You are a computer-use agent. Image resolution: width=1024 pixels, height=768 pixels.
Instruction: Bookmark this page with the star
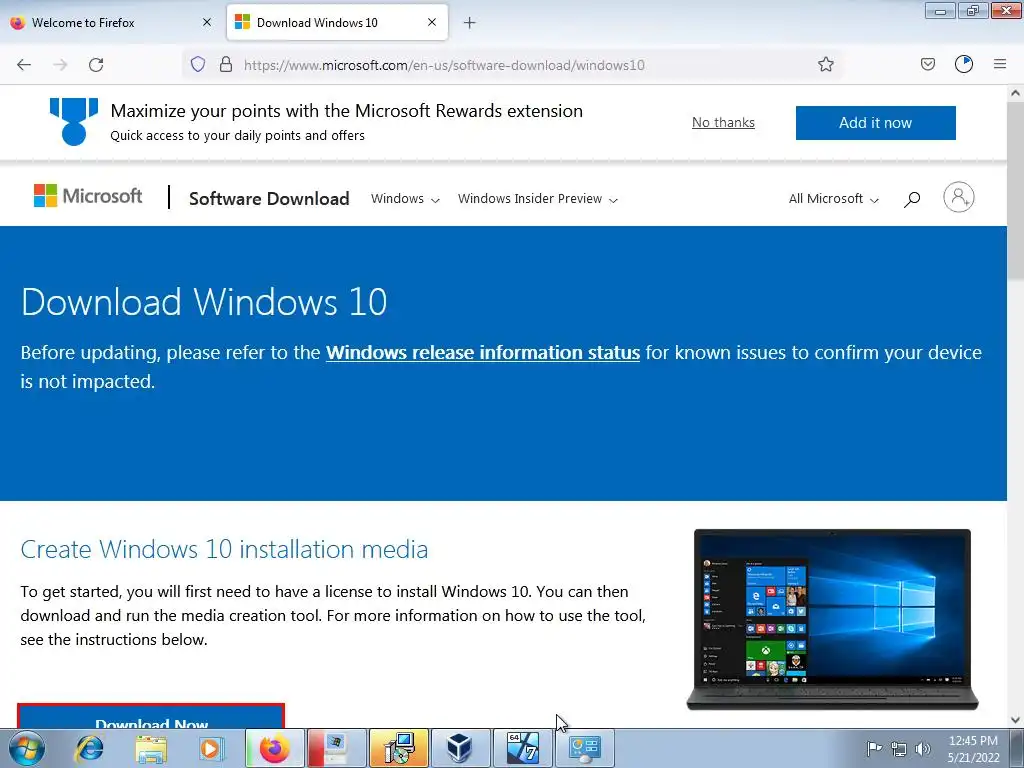(x=825, y=64)
